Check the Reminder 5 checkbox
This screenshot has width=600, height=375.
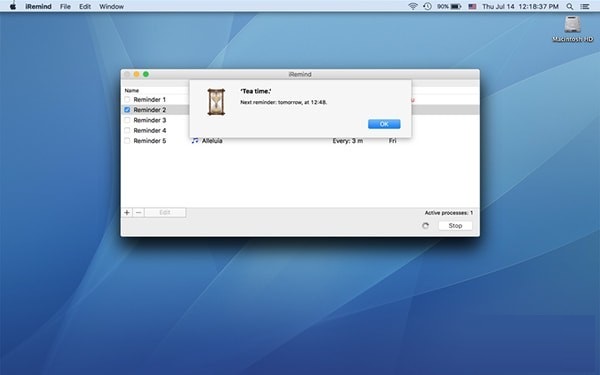(127, 141)
